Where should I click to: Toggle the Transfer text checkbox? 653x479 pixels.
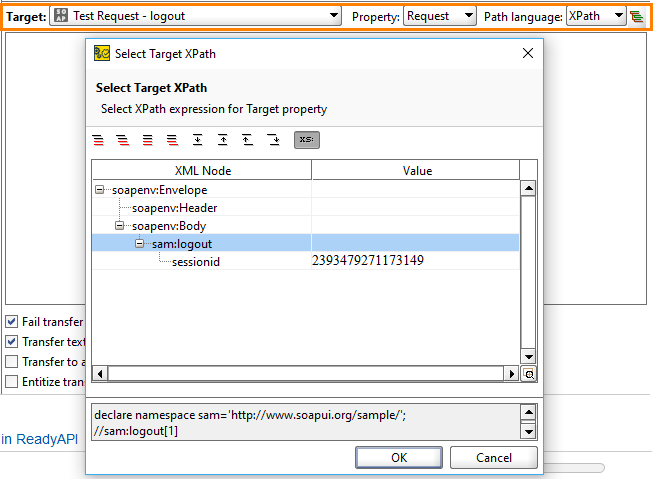pyautogui.click(x=12, y=342)
